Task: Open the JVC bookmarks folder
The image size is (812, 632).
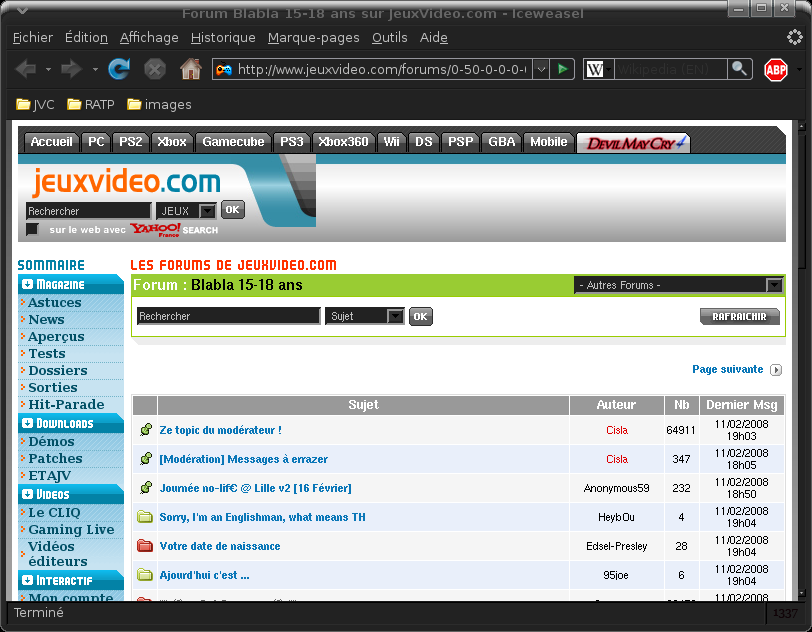Action: pyautogui.click(x=35, y=105)
